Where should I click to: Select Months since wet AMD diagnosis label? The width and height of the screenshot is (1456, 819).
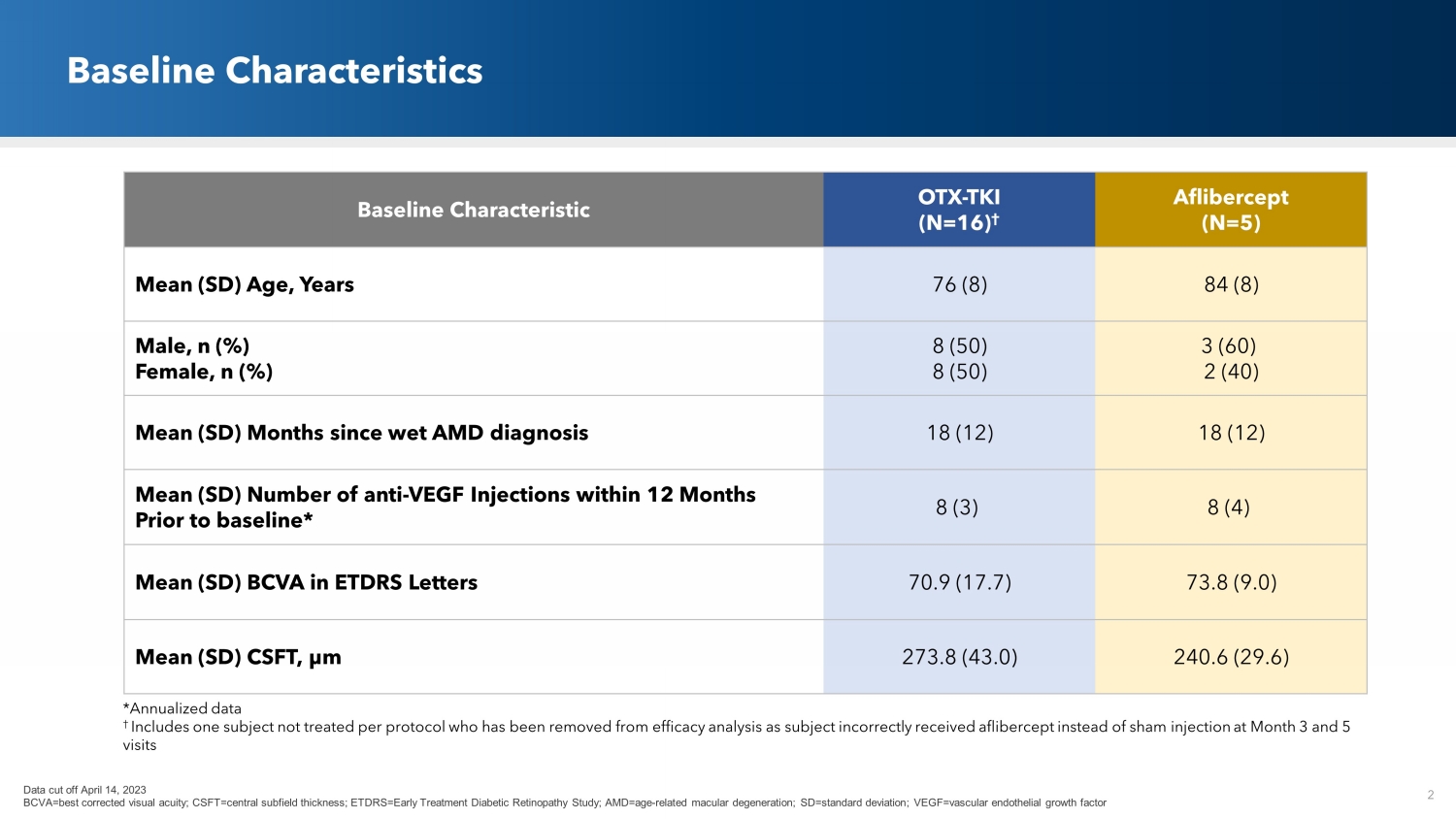361,433
